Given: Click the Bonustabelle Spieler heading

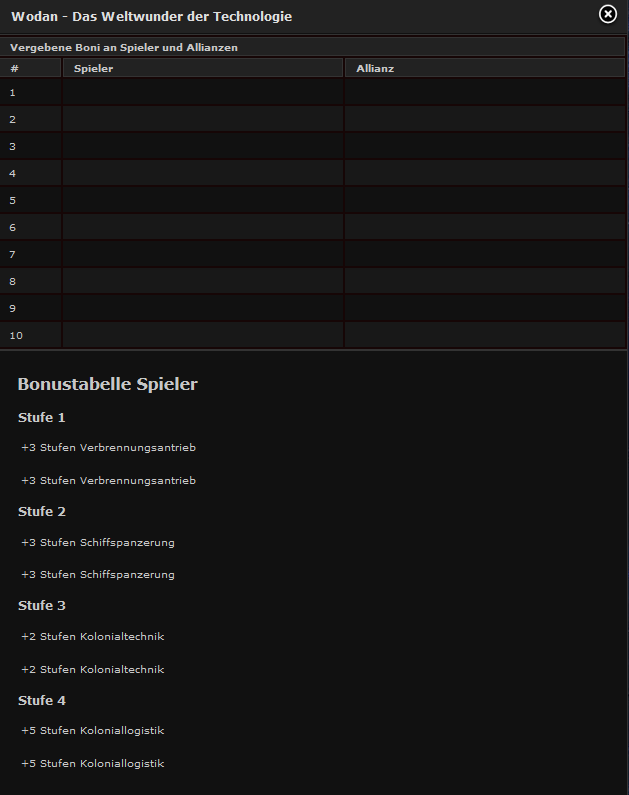Looking at the screenshot, I should [107, 384].
